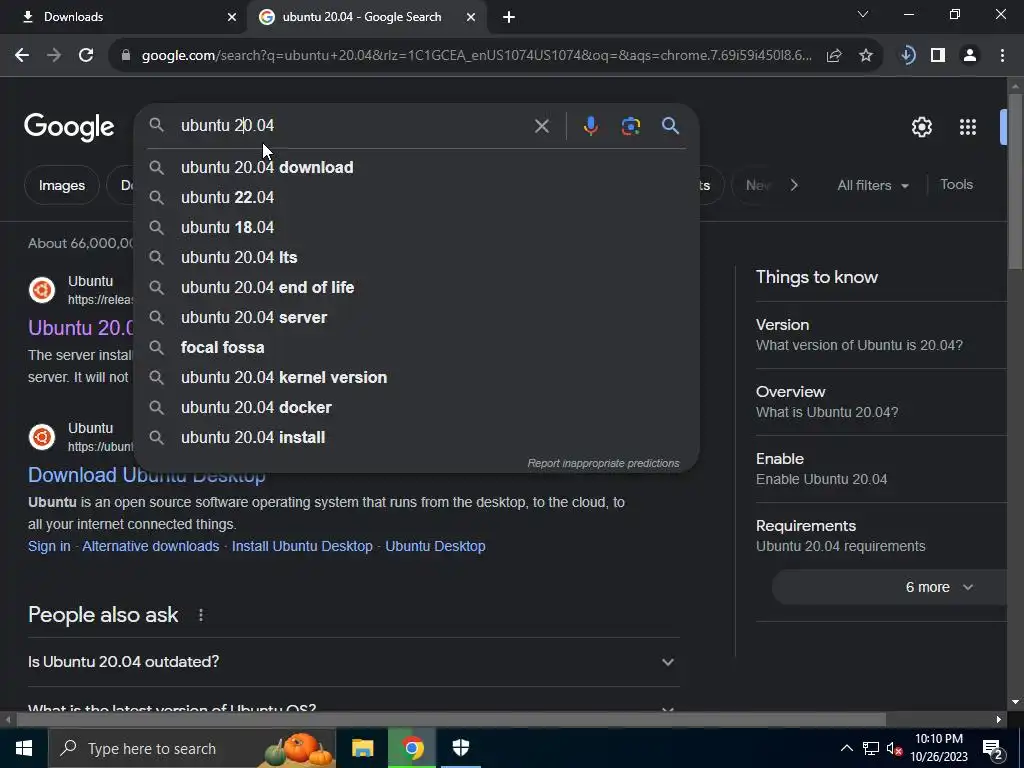Open Chrome from taskbar
This screenshot has width=1024, height=768.
tap(412, 748)
